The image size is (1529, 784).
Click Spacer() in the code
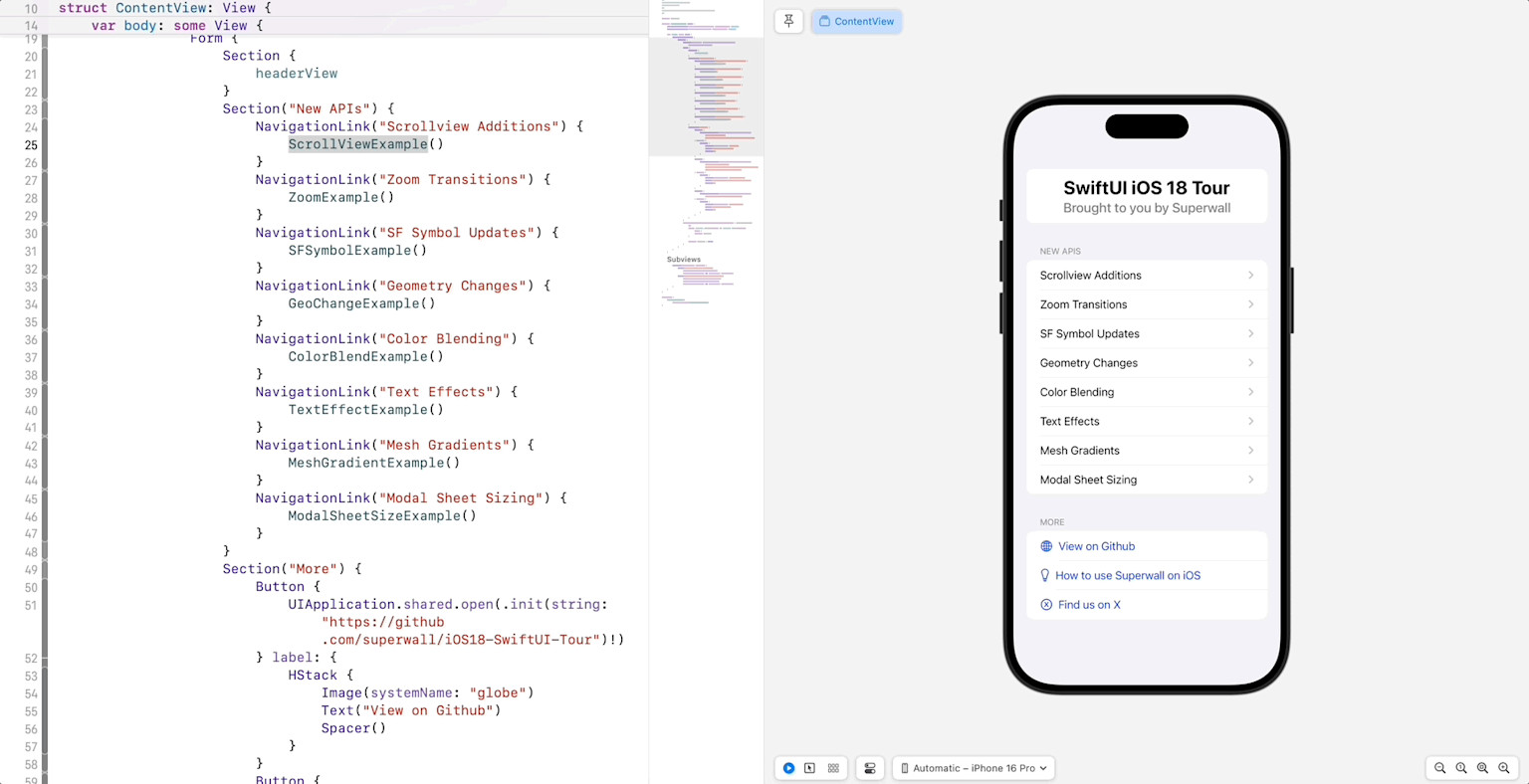(x=353, y=728)
